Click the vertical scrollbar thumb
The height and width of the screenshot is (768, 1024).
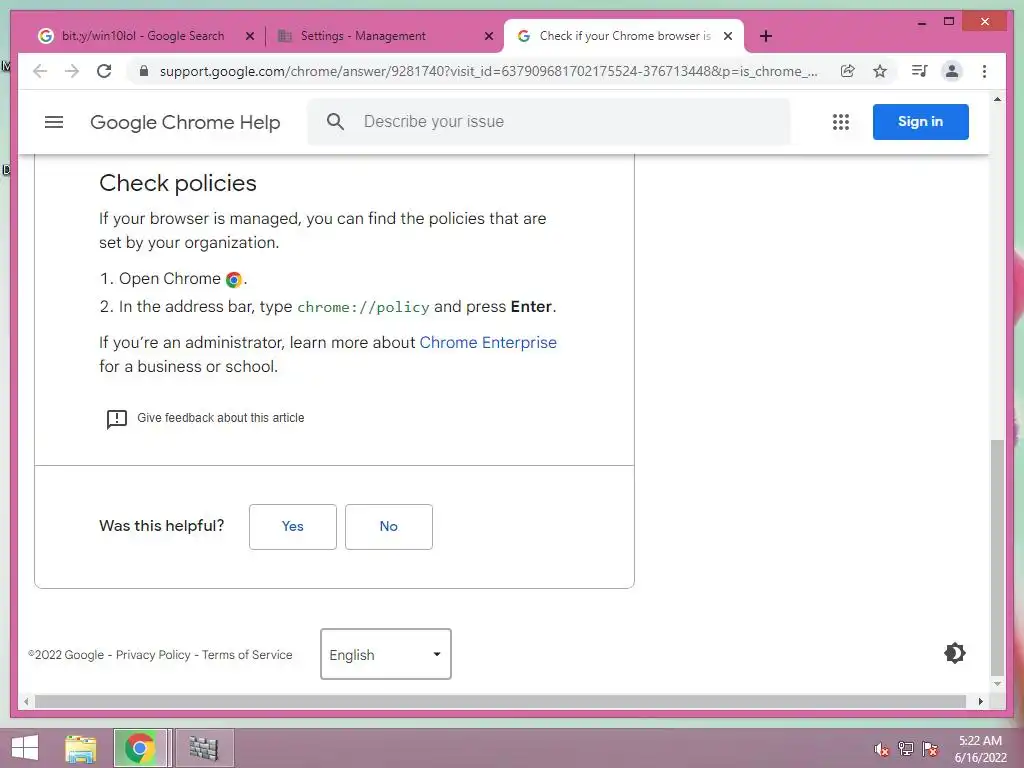997,558
